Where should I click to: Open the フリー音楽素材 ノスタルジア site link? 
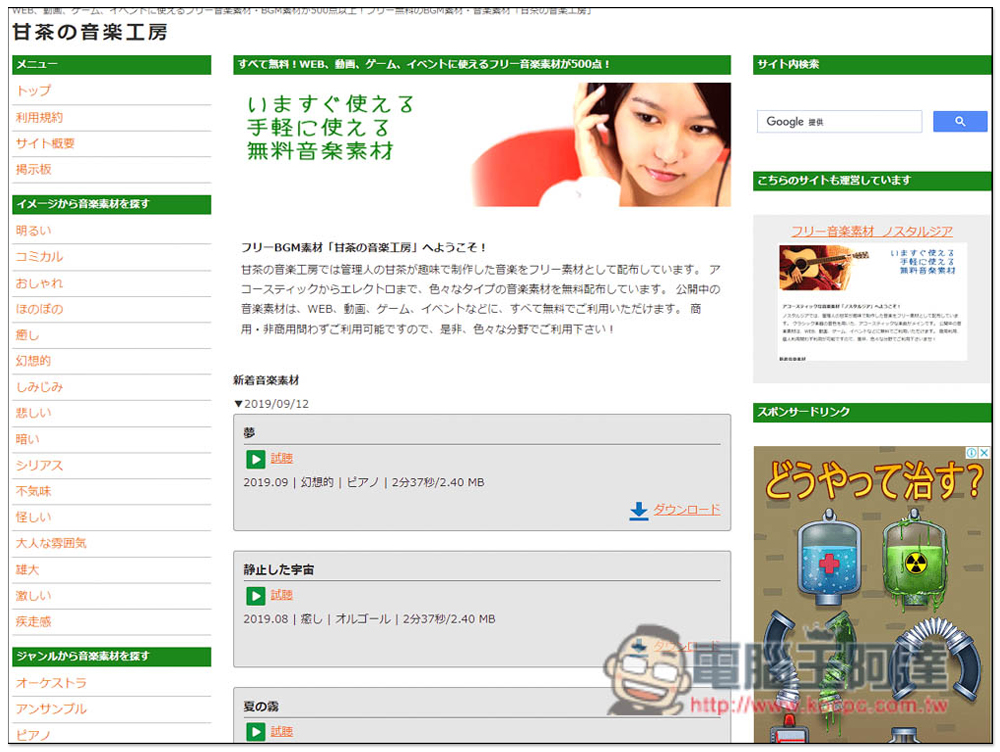[872, 231]
